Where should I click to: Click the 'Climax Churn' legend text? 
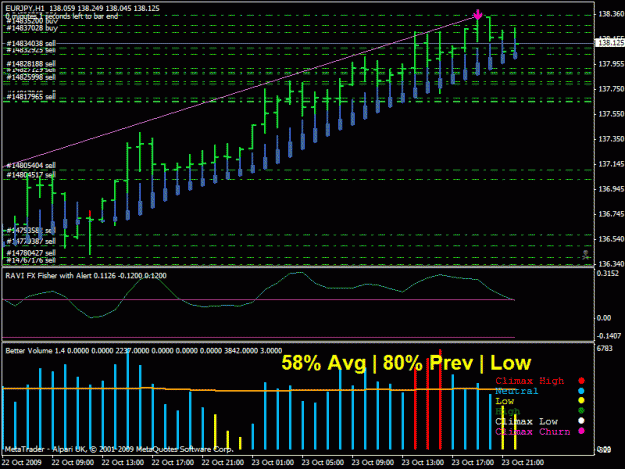pyautogui.click(x=533, y=432)
